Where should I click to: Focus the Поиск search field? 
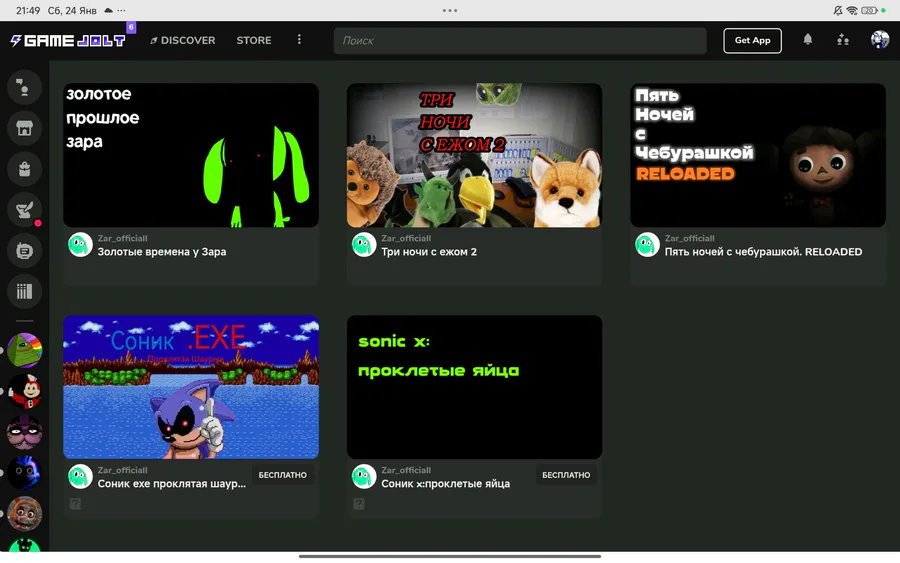click(520, 41)
